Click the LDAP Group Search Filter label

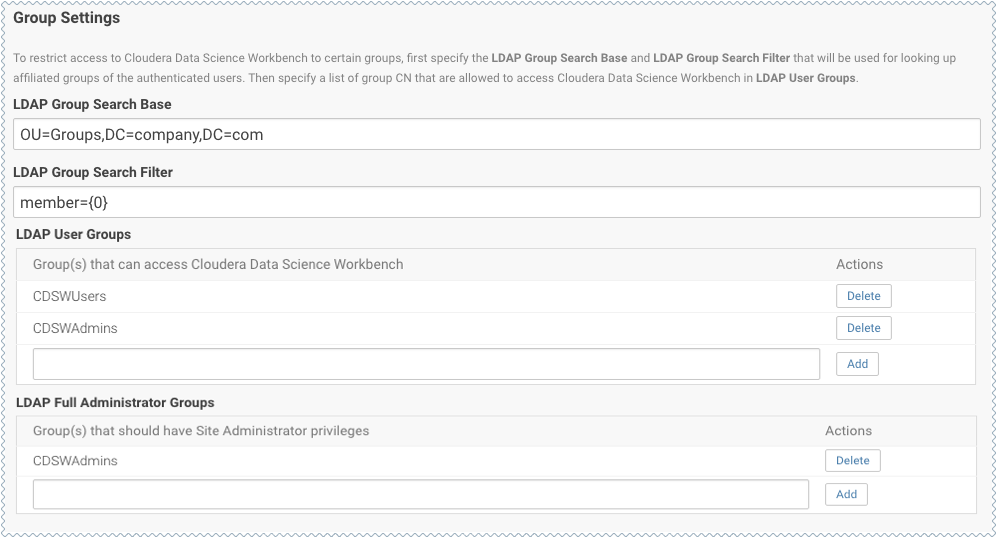click(x=93, y=172)
